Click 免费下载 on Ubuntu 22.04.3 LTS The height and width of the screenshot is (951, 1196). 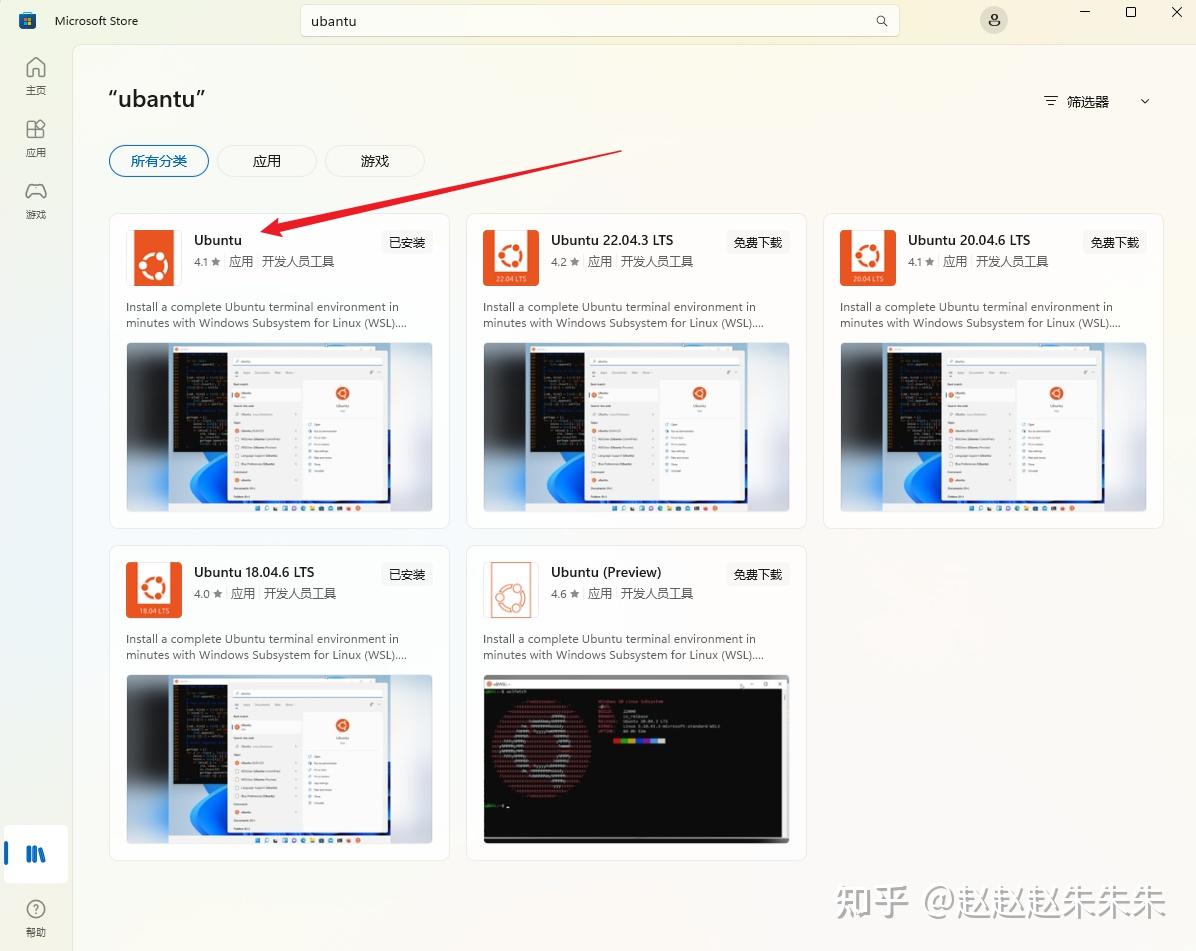pos(757,243)
